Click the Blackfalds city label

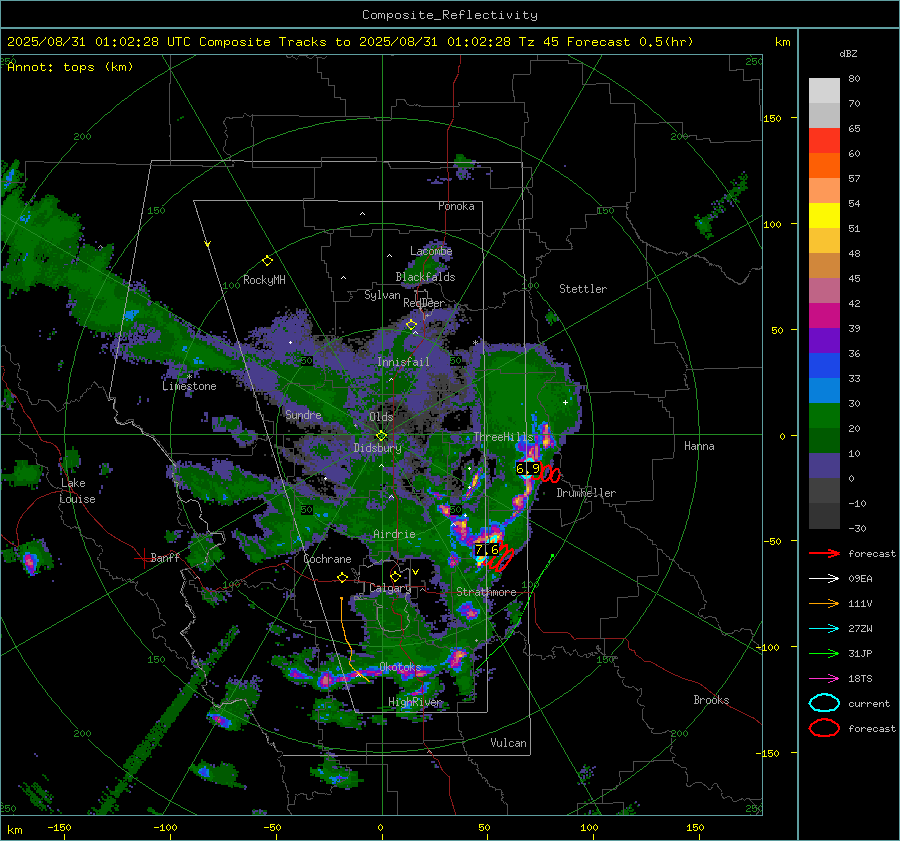point(425,277)
